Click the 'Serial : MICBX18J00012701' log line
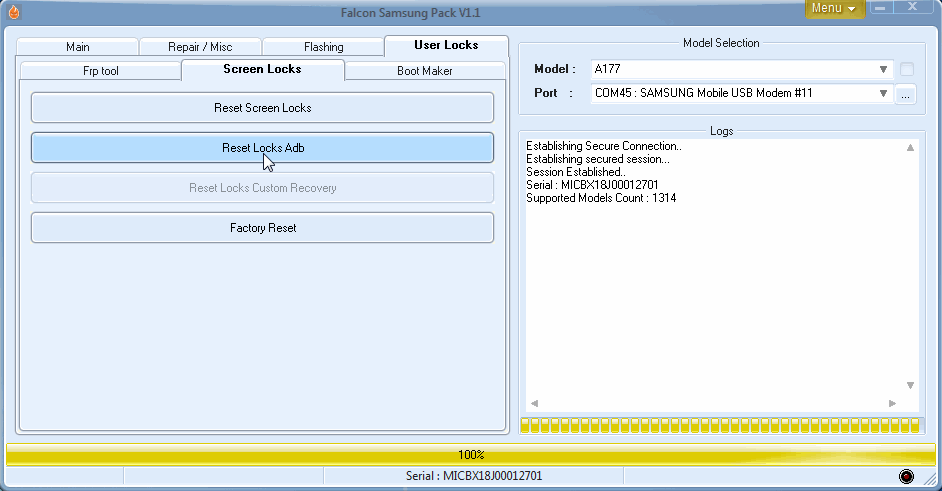This screenshot has width=942, height=491. click(x=592, y=185)
